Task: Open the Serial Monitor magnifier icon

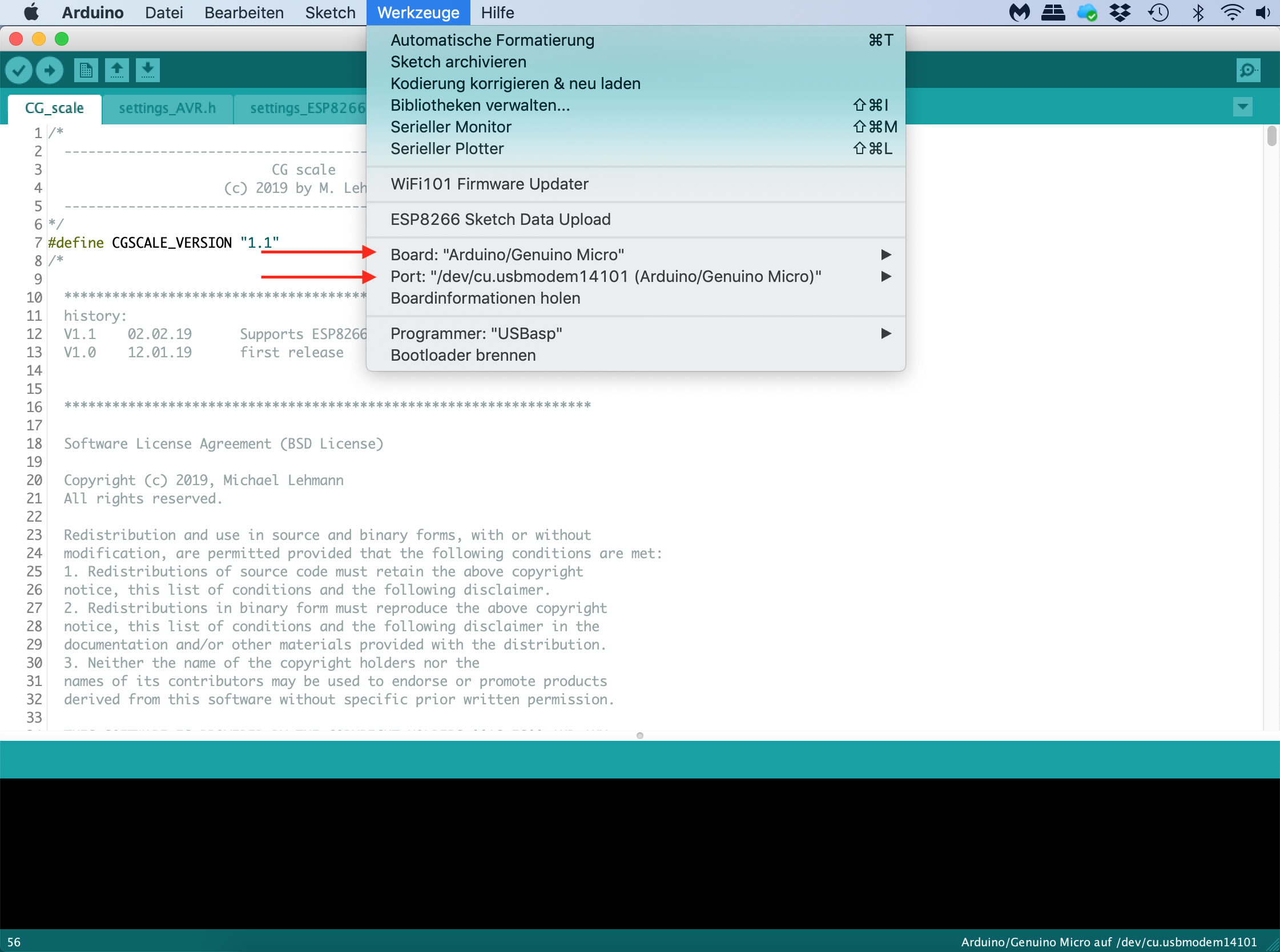Action: (1247, 70)
